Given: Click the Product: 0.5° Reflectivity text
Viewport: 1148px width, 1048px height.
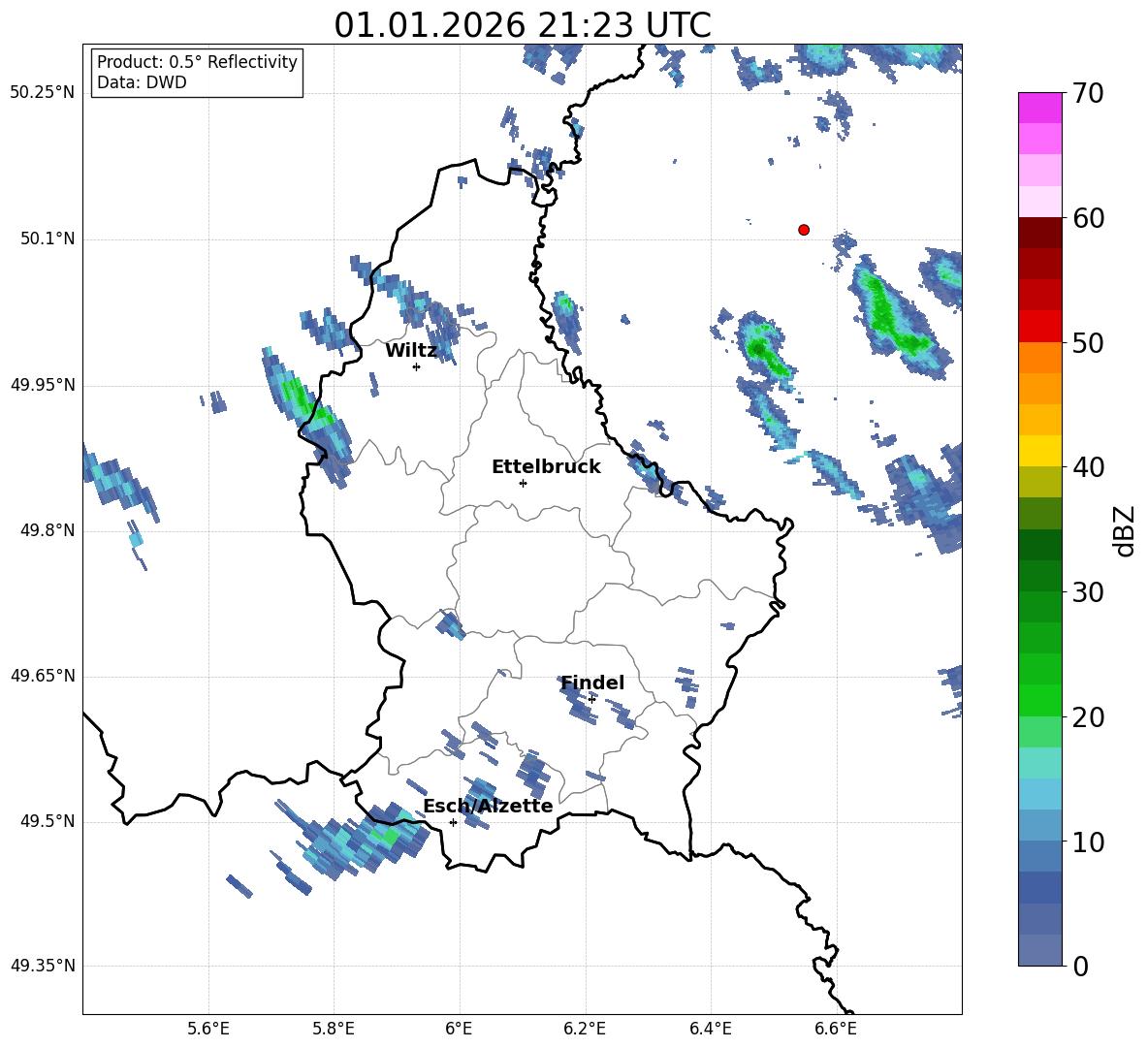Looking at the screenshot, I should [x=197, y=61].
